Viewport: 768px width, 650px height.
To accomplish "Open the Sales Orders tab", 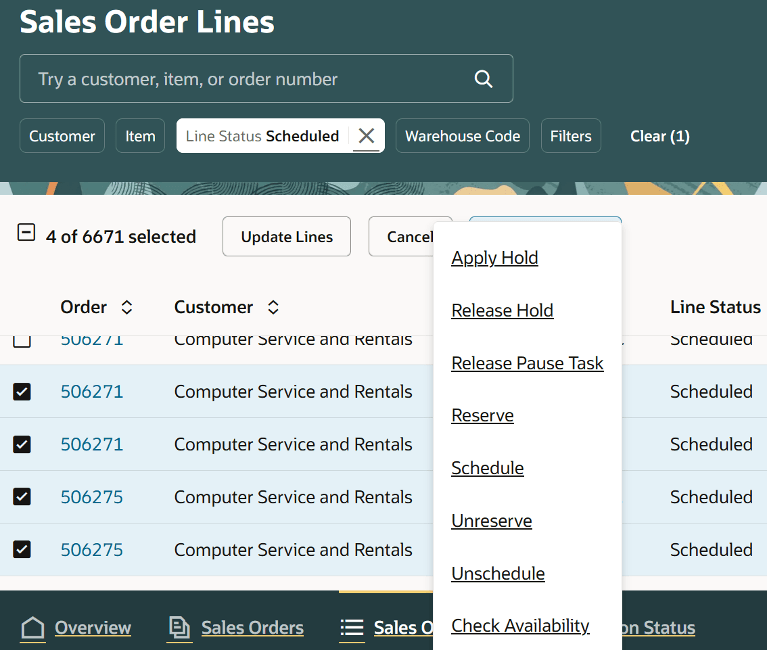I will point(252,627).
